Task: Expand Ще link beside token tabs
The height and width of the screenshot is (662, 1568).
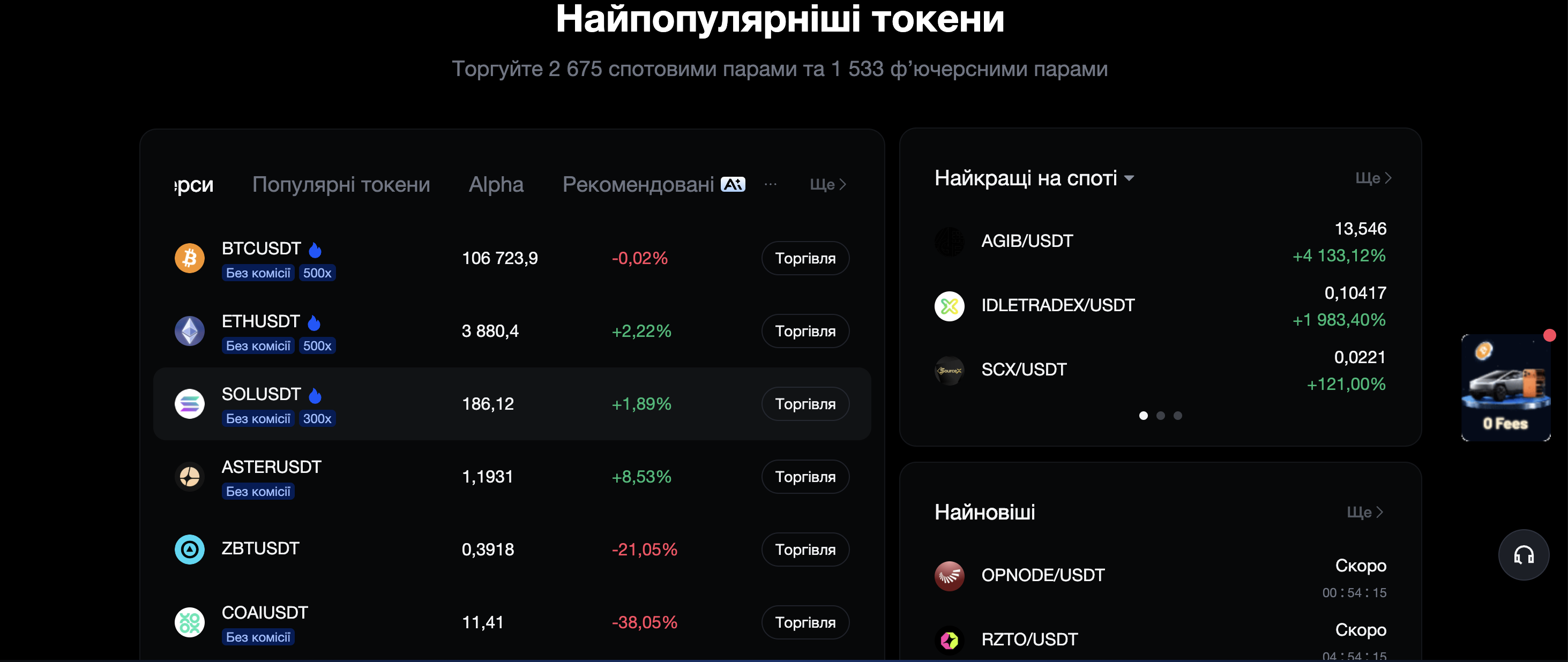Action: pos(828,184)
